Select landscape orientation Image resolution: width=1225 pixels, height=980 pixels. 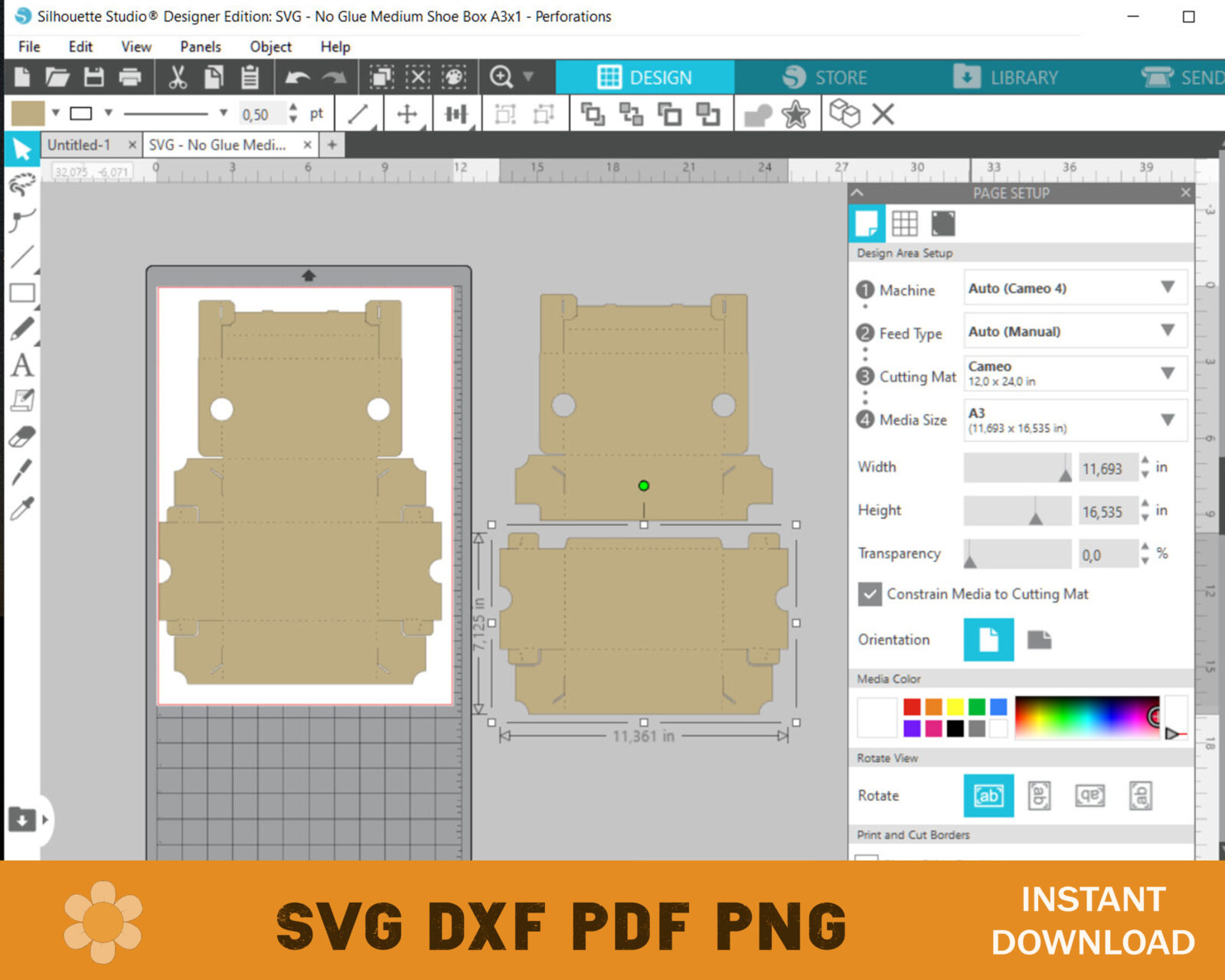coord(1039,639)
